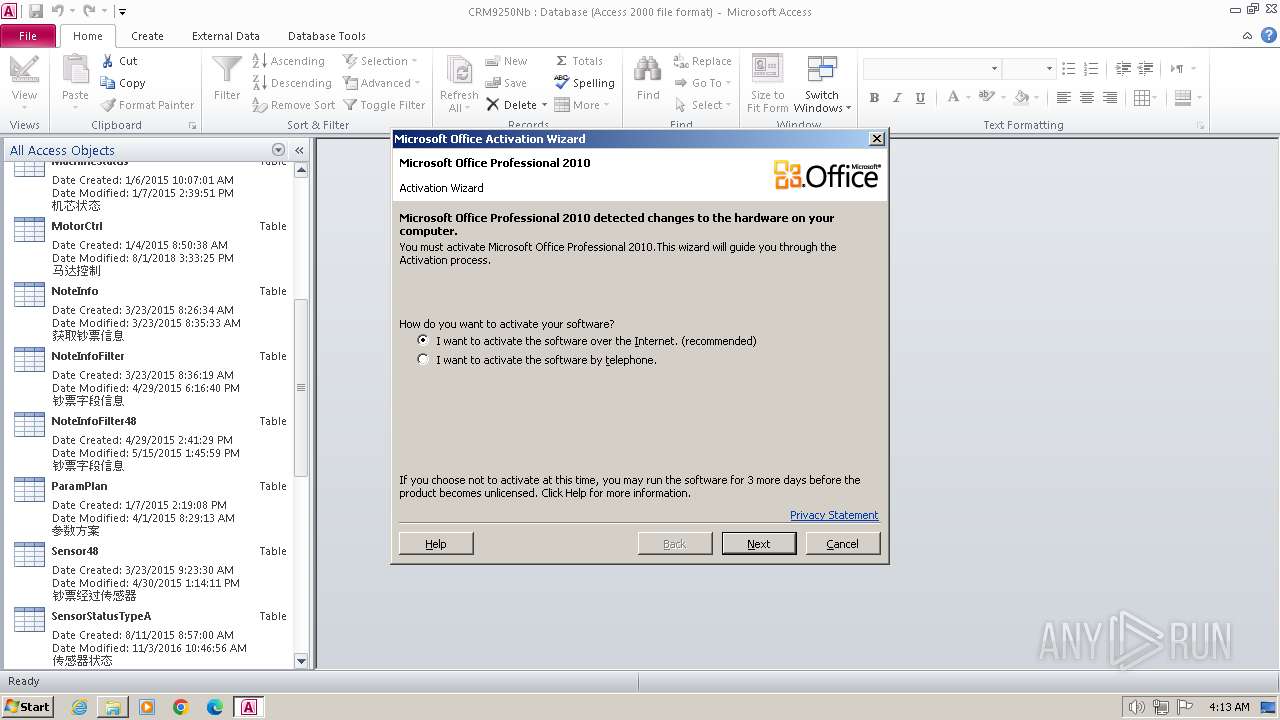Click the Switch Windows icon
This screenshot has width=1280, height=720.
[x=822, y=70]
